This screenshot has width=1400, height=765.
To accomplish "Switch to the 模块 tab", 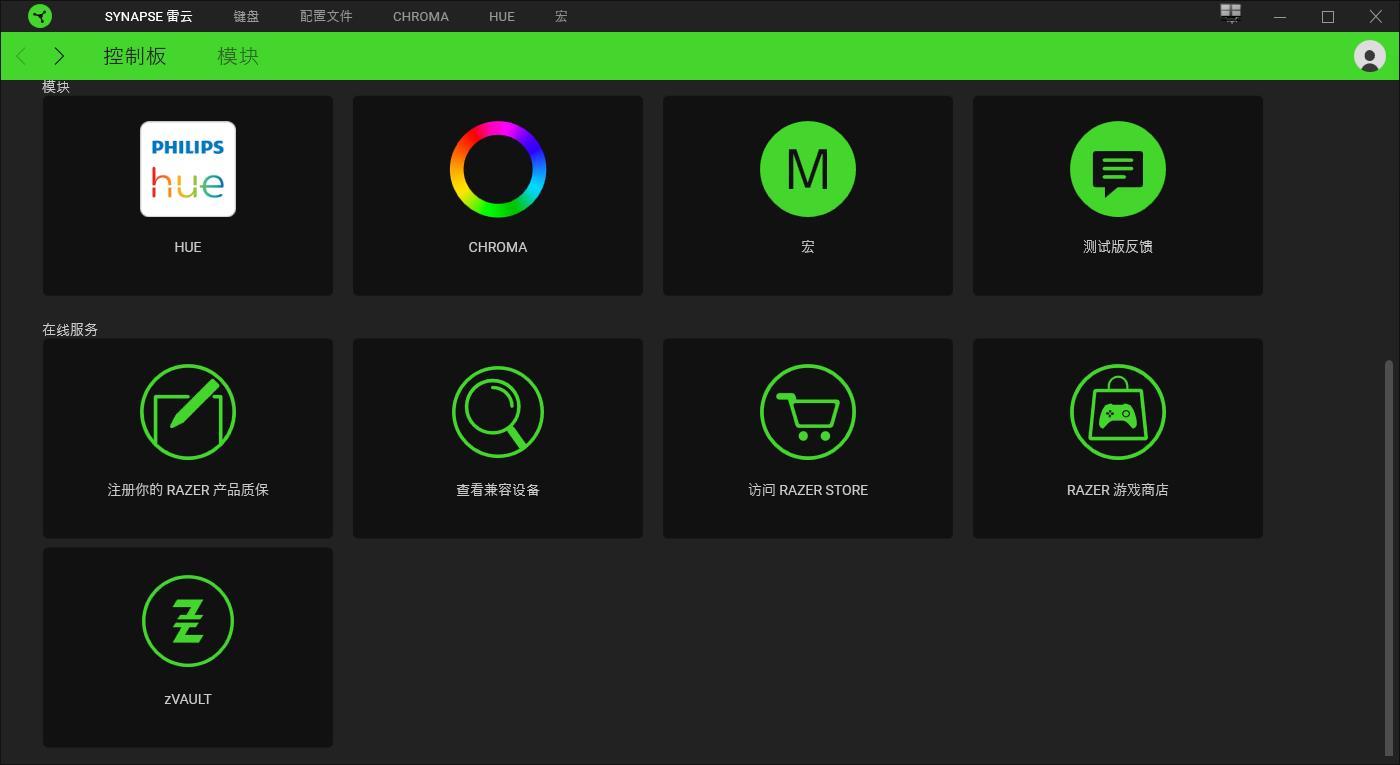I will [238, 56].
